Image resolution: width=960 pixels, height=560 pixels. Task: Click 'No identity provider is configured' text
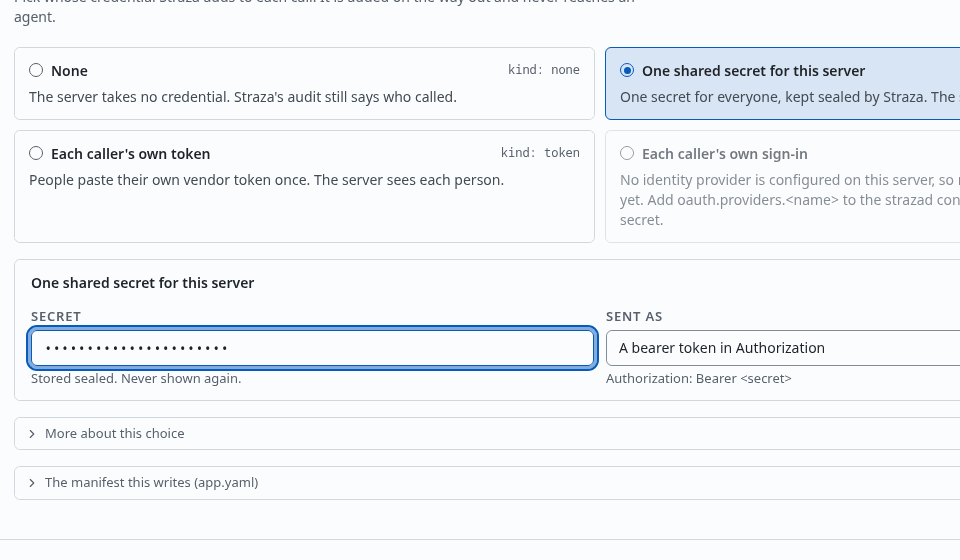790,200
